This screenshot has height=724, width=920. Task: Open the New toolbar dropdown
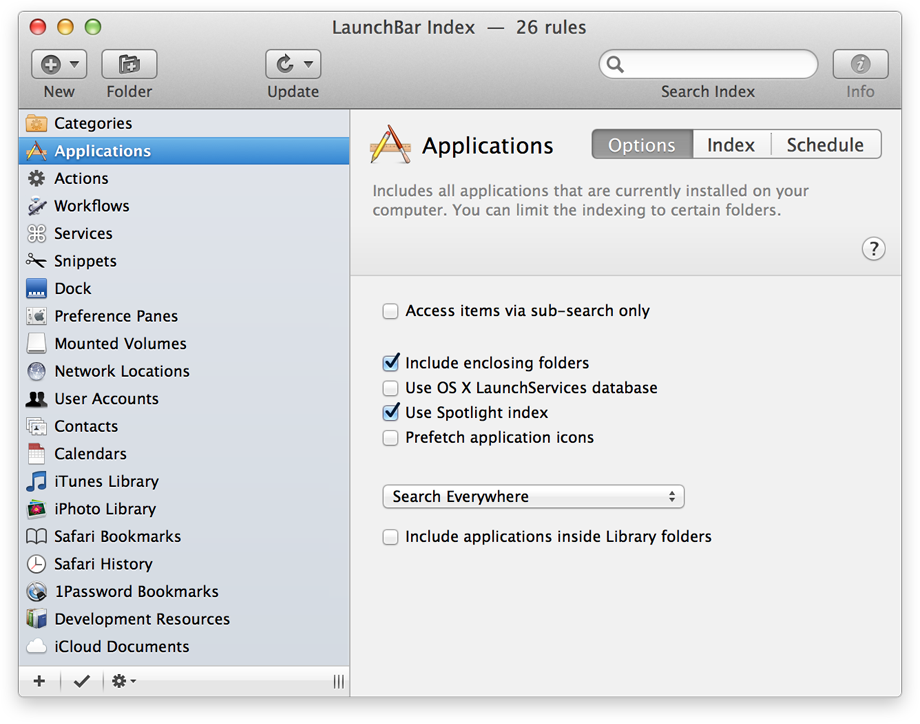59,64
